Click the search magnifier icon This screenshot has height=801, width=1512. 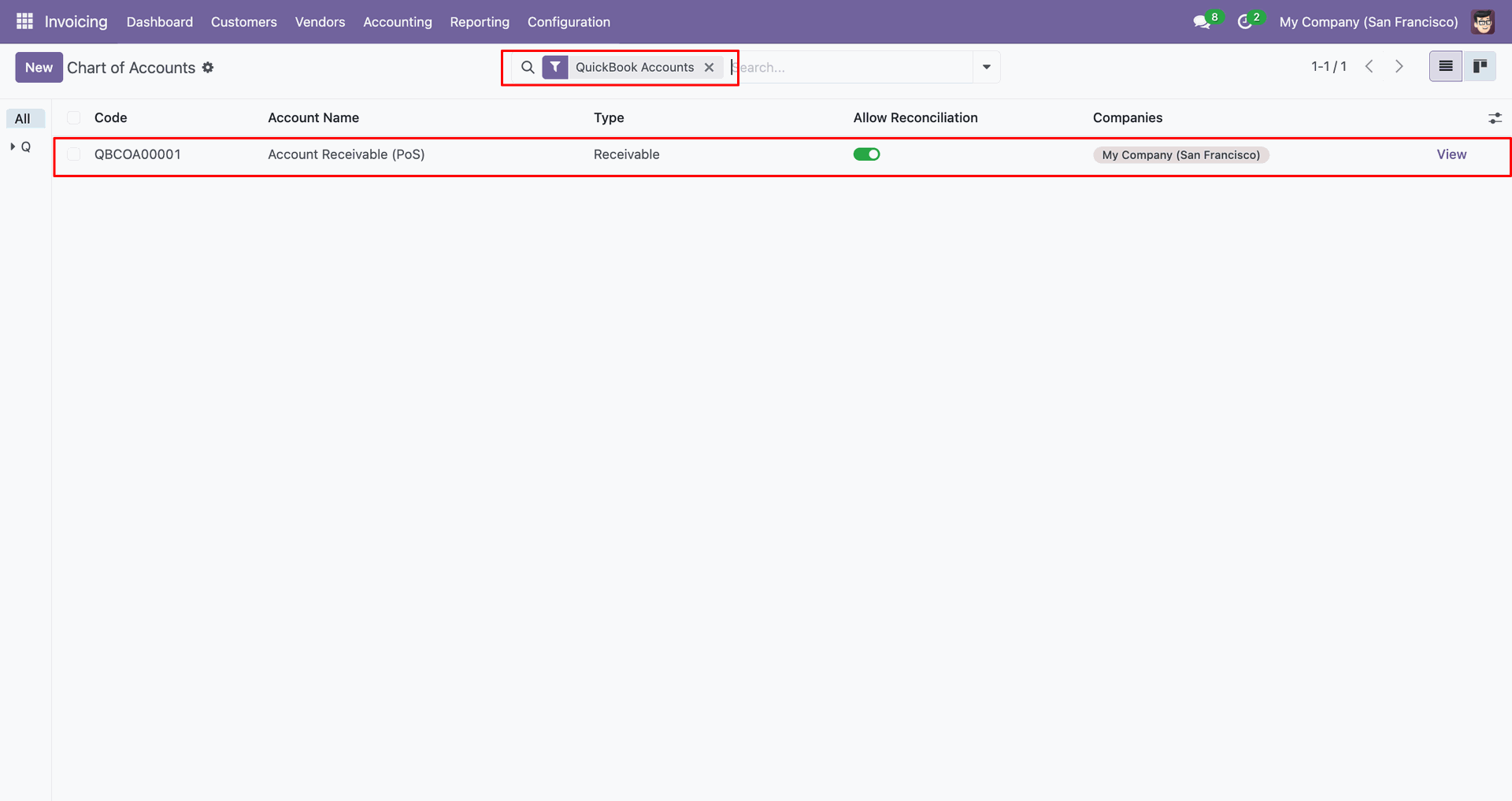[x=528, y=68]
